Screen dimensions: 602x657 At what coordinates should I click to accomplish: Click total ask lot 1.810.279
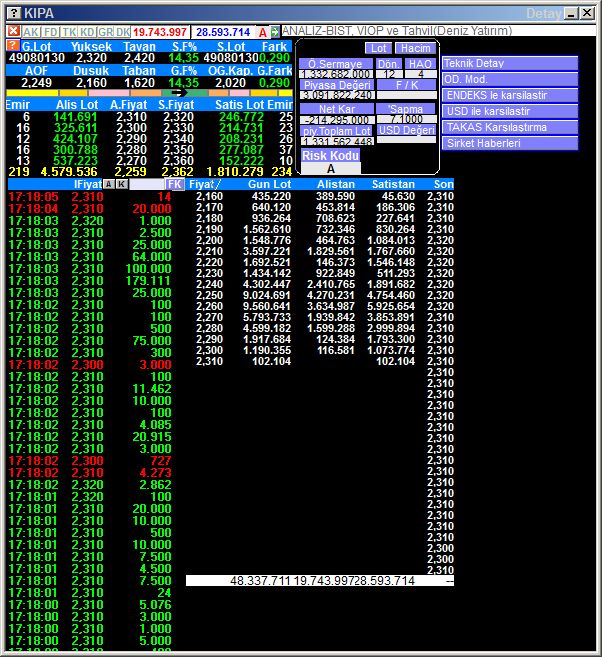click(235, 172)
